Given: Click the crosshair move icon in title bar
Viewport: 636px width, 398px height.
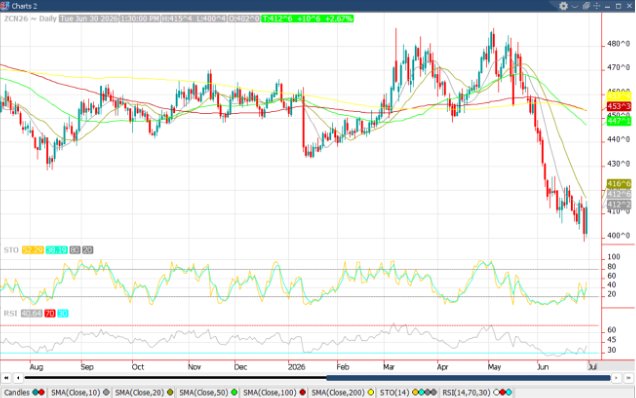Looking at the screenshot, I should [597, 6].
